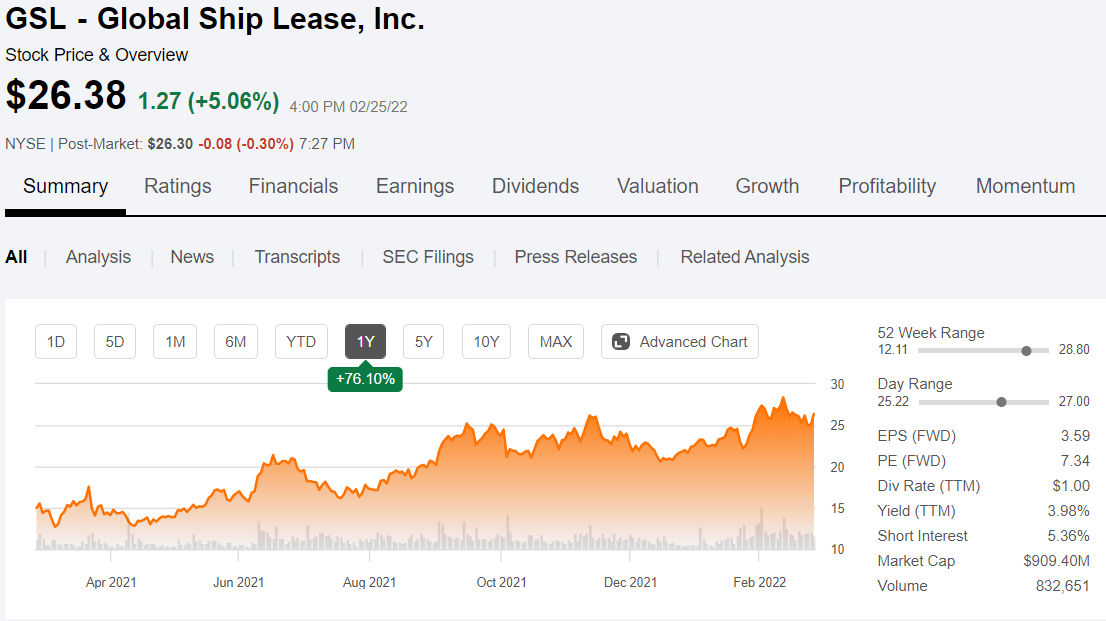Choose the 5Y chart range

[424, 342]
